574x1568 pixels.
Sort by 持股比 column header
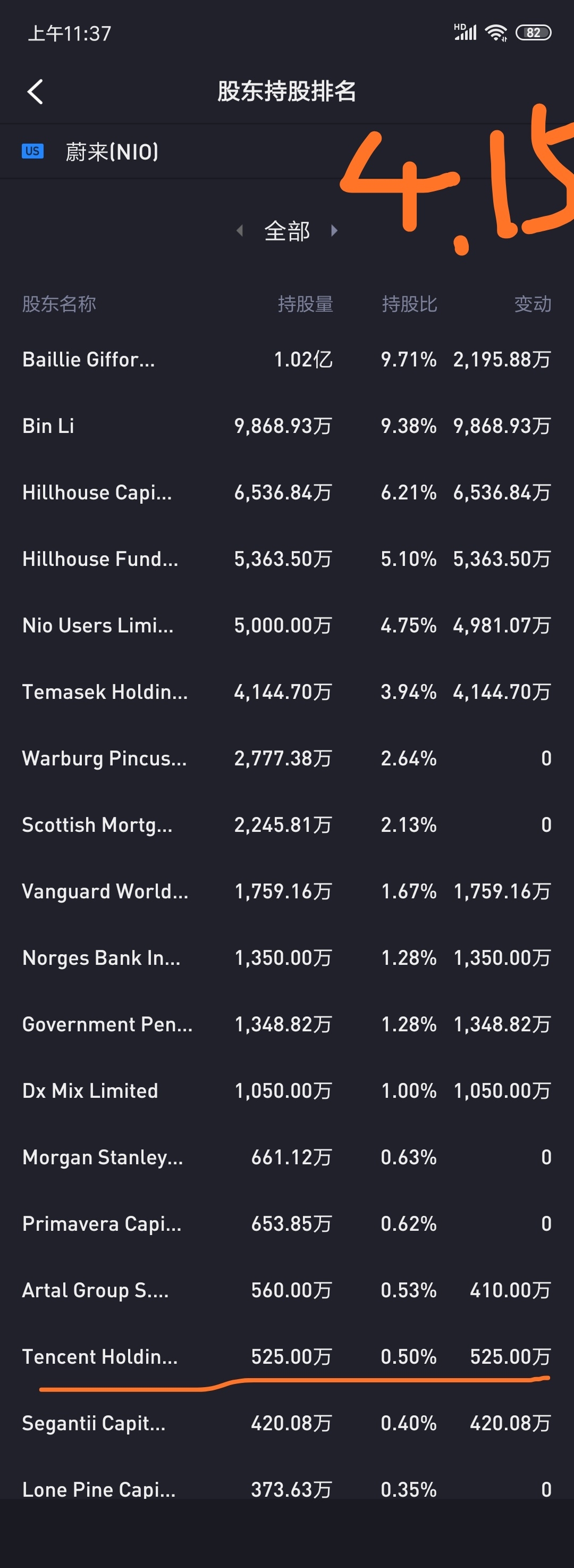409,304
